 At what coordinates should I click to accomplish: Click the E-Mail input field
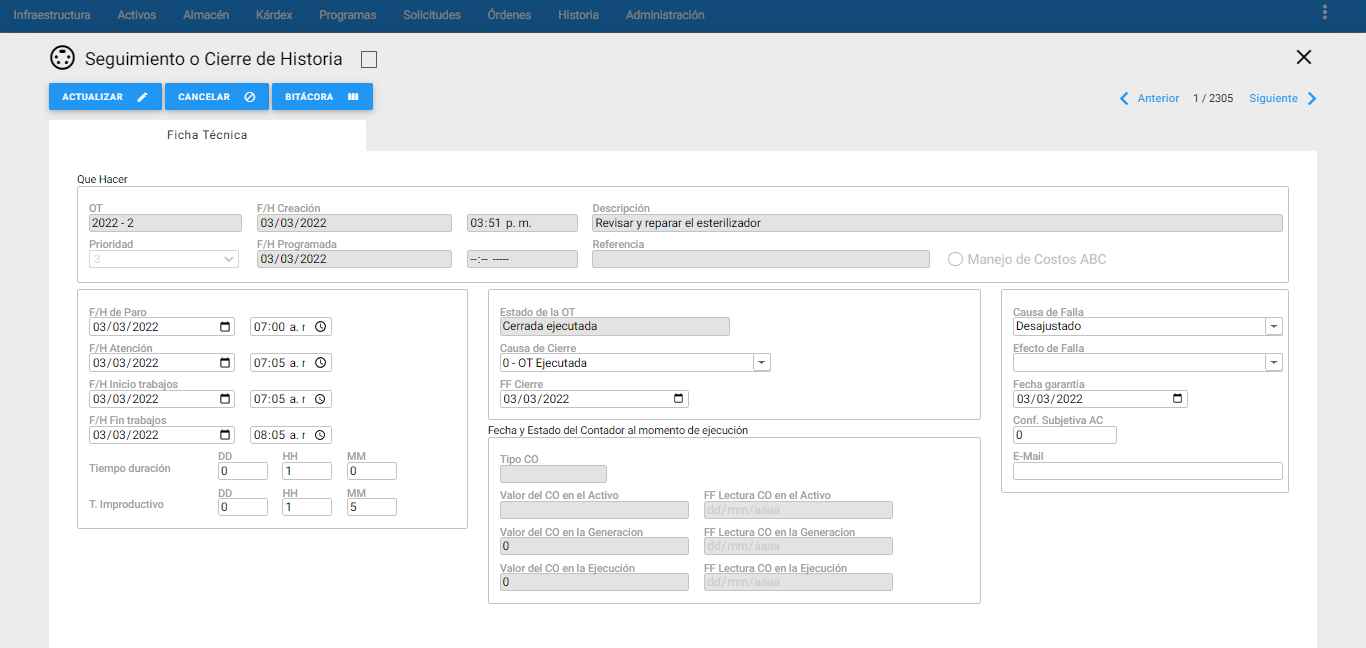1147,471
